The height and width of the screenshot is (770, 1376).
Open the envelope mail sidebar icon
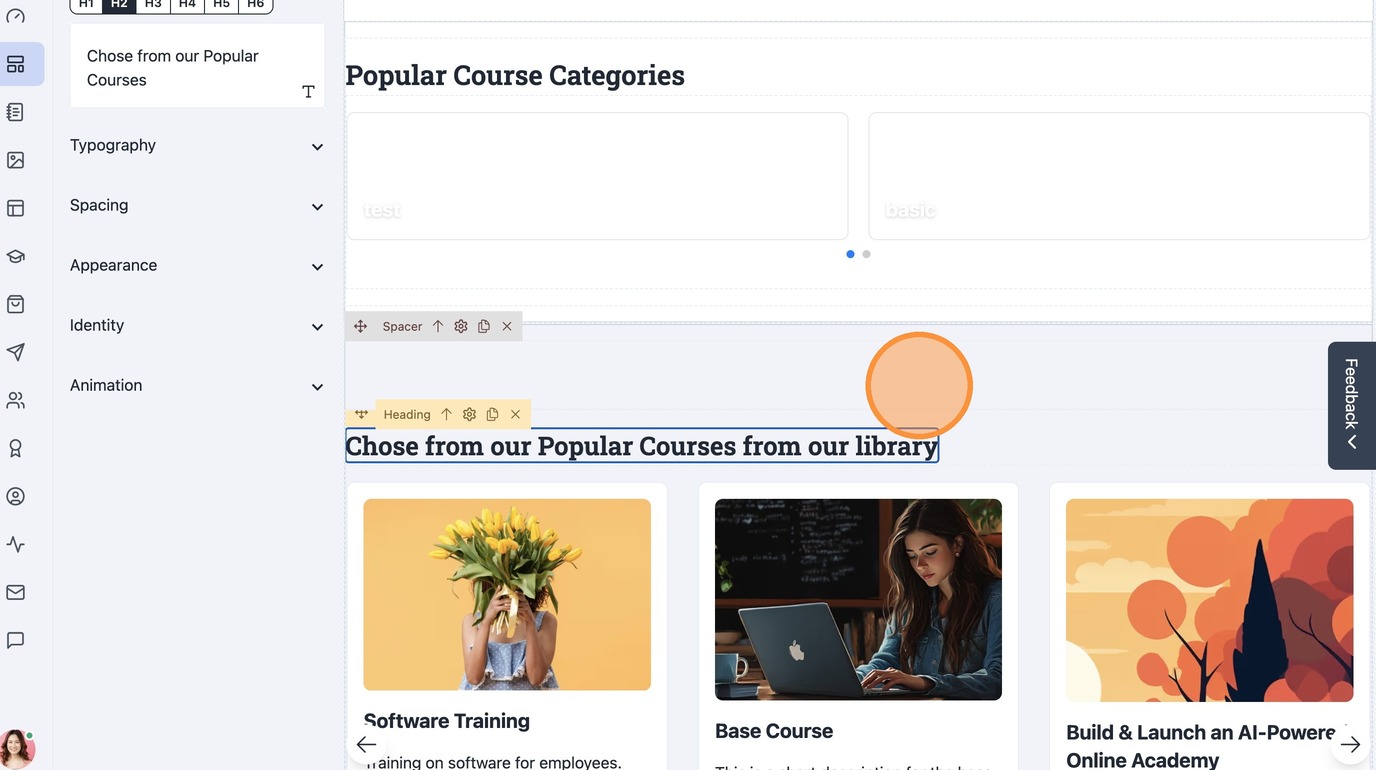(x=15, y=592)
